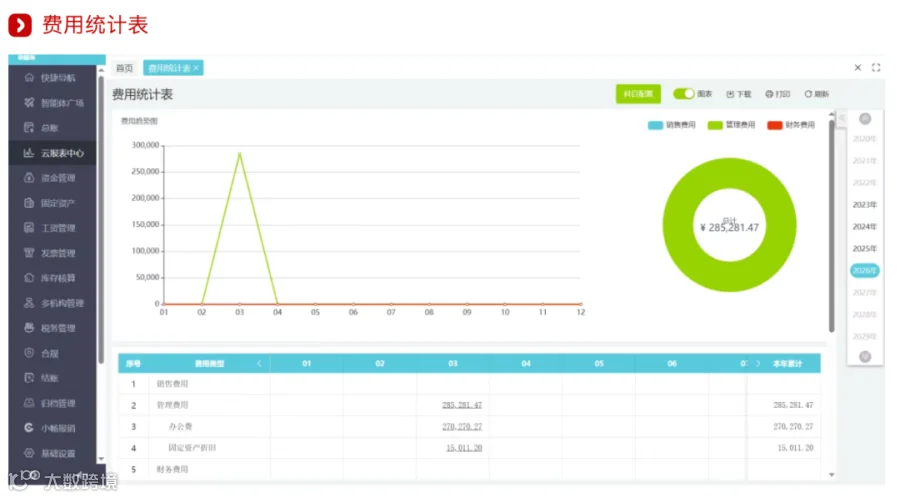Select year 2024年
Screen dimensions: 900x498
pos(864,227)
